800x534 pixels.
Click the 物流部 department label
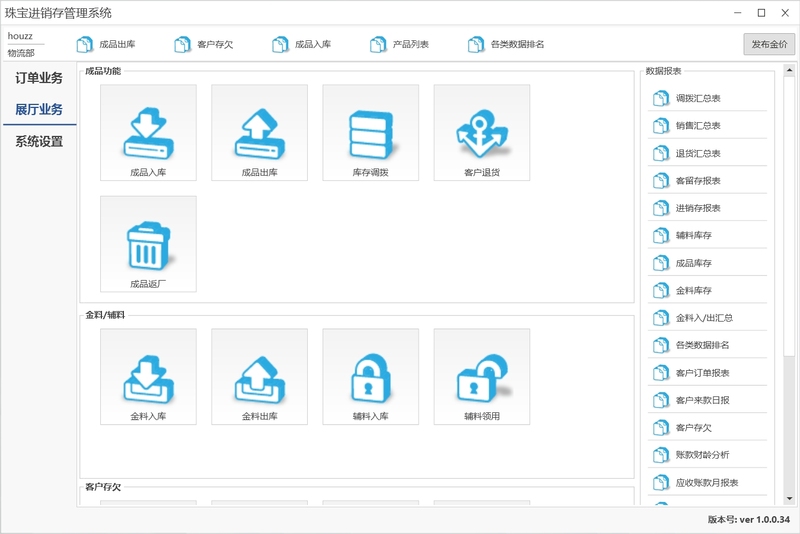[21, 53]
